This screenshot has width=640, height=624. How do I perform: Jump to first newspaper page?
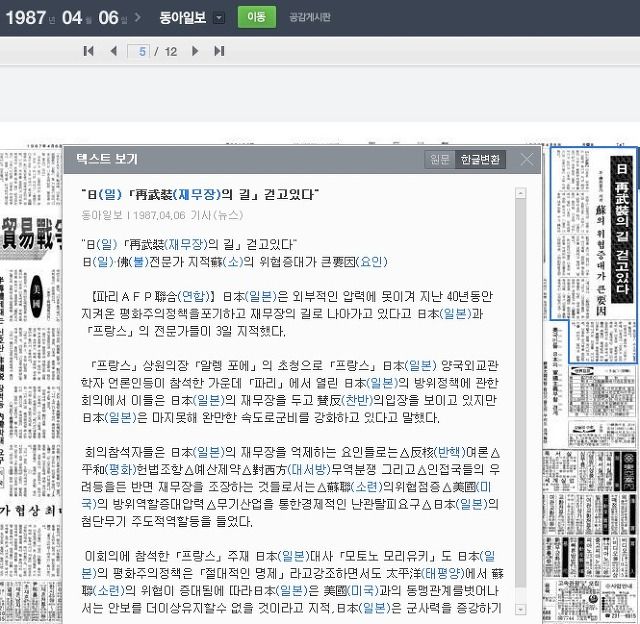(89, 51)
